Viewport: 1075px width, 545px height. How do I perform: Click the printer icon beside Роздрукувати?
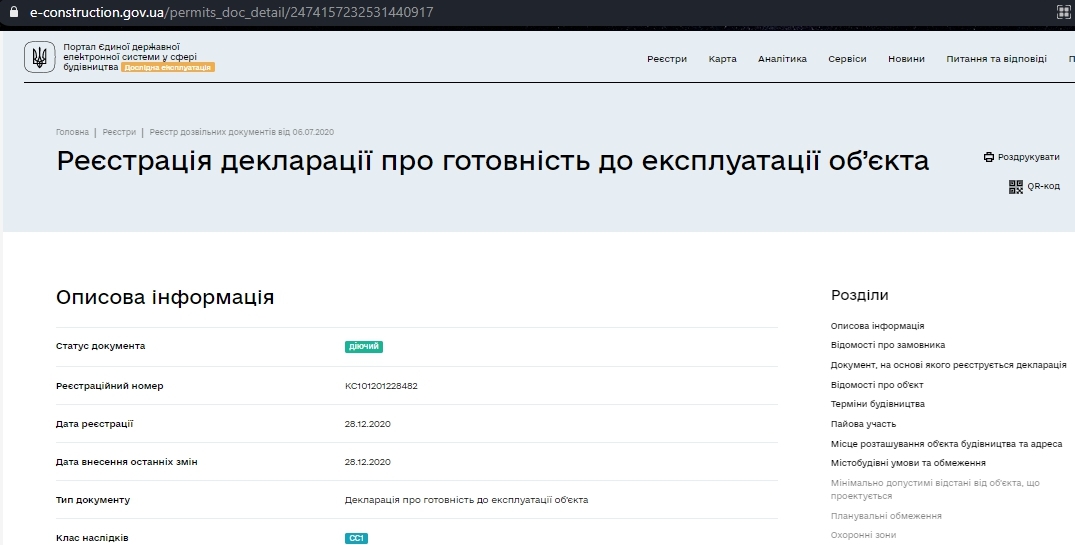click(x=989, y=157)
